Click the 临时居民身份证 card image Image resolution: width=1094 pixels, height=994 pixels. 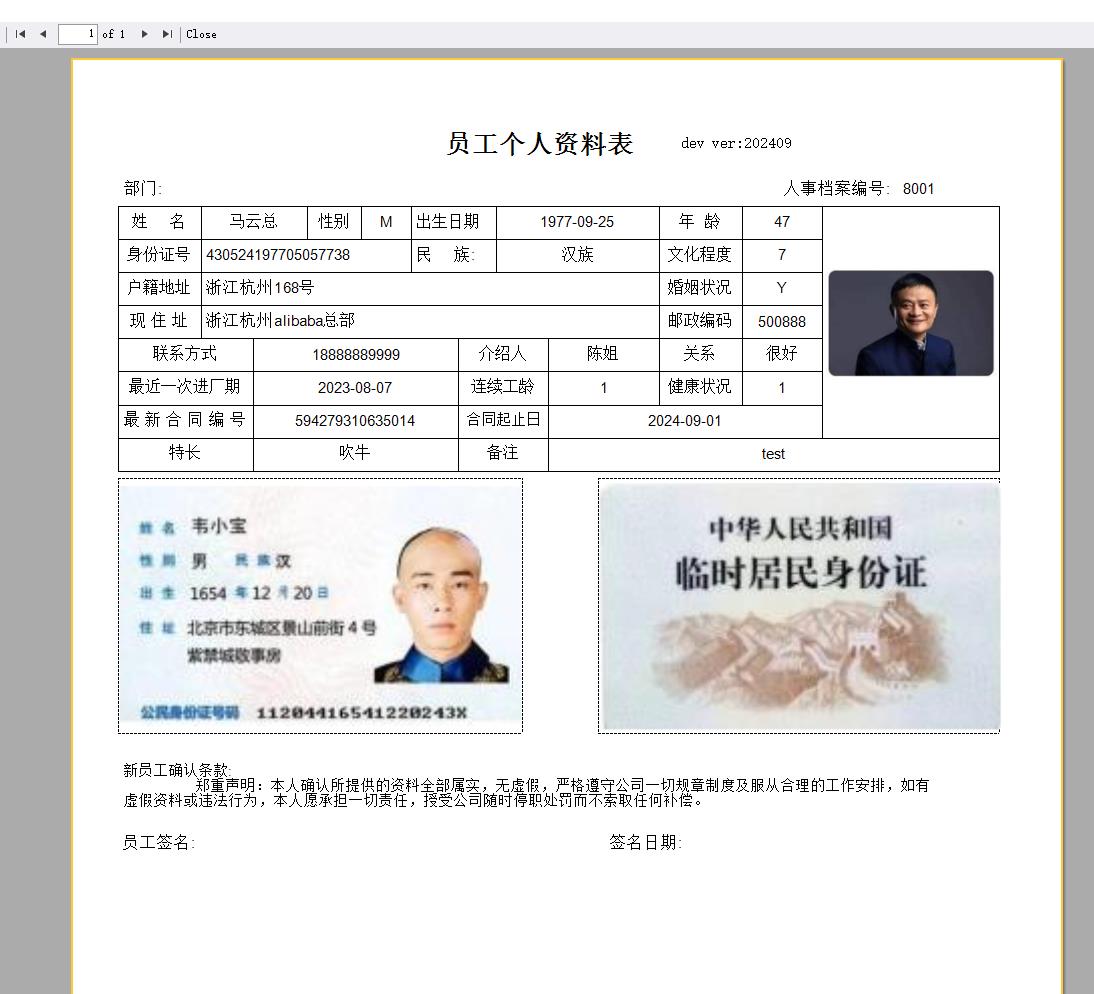coord(798,605)
